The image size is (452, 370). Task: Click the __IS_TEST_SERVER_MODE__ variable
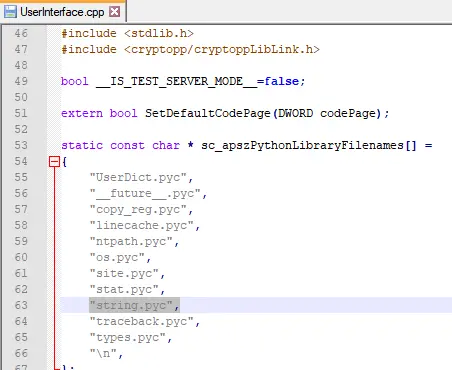[x=176, y=81]
